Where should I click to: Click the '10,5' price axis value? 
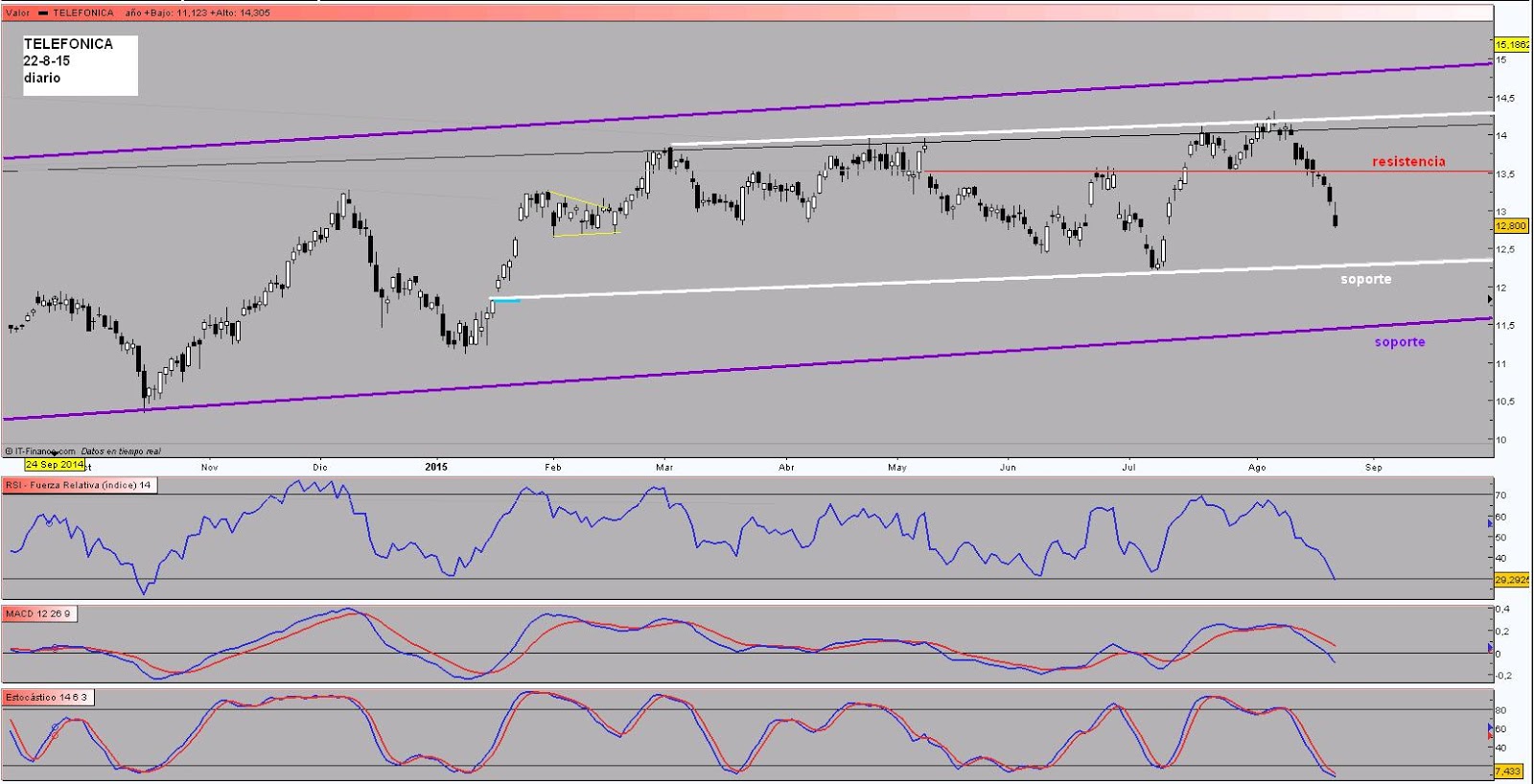tap(1505, 402)
